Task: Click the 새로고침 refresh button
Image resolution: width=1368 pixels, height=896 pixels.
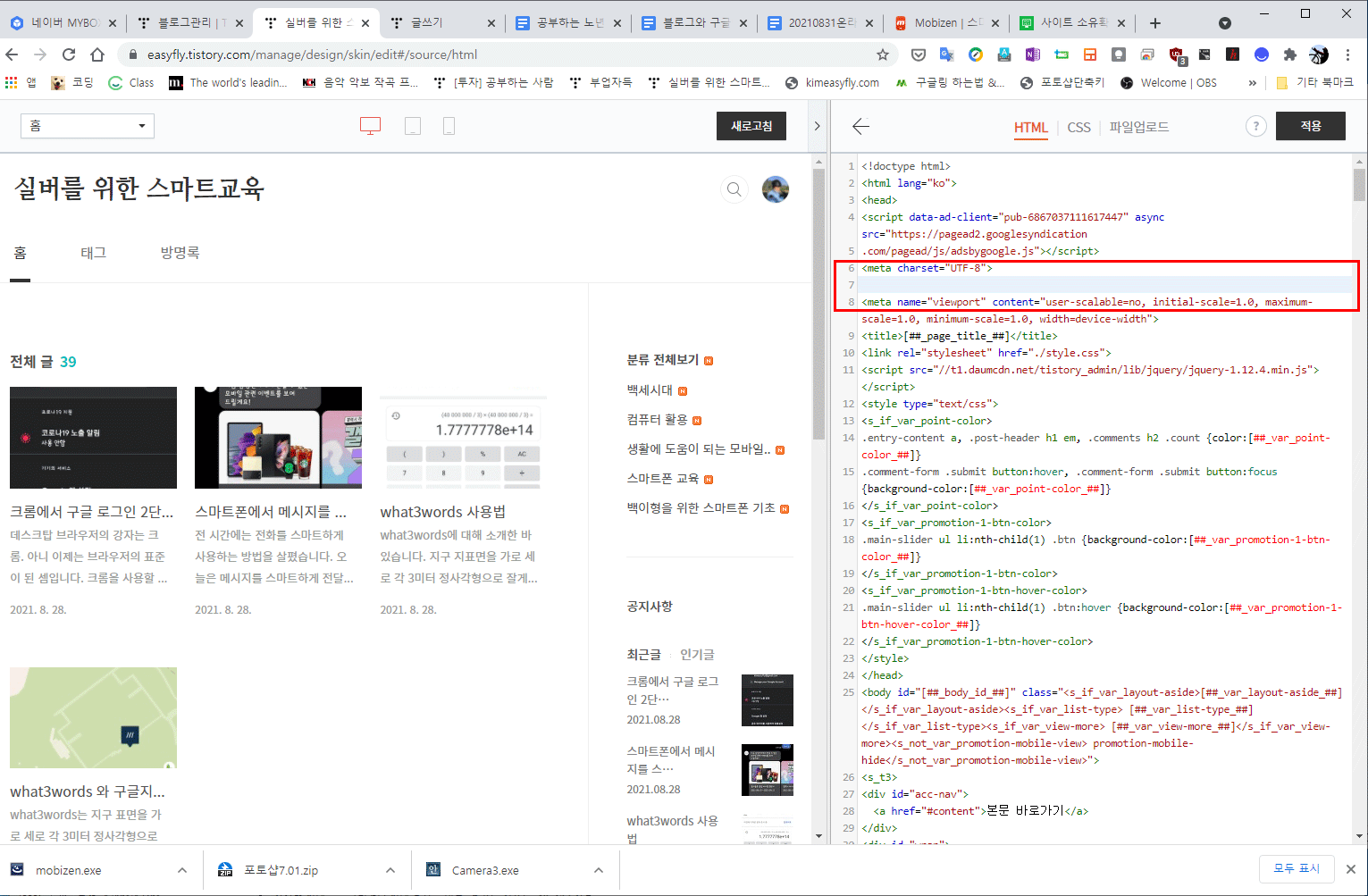Action: [751, 126]
